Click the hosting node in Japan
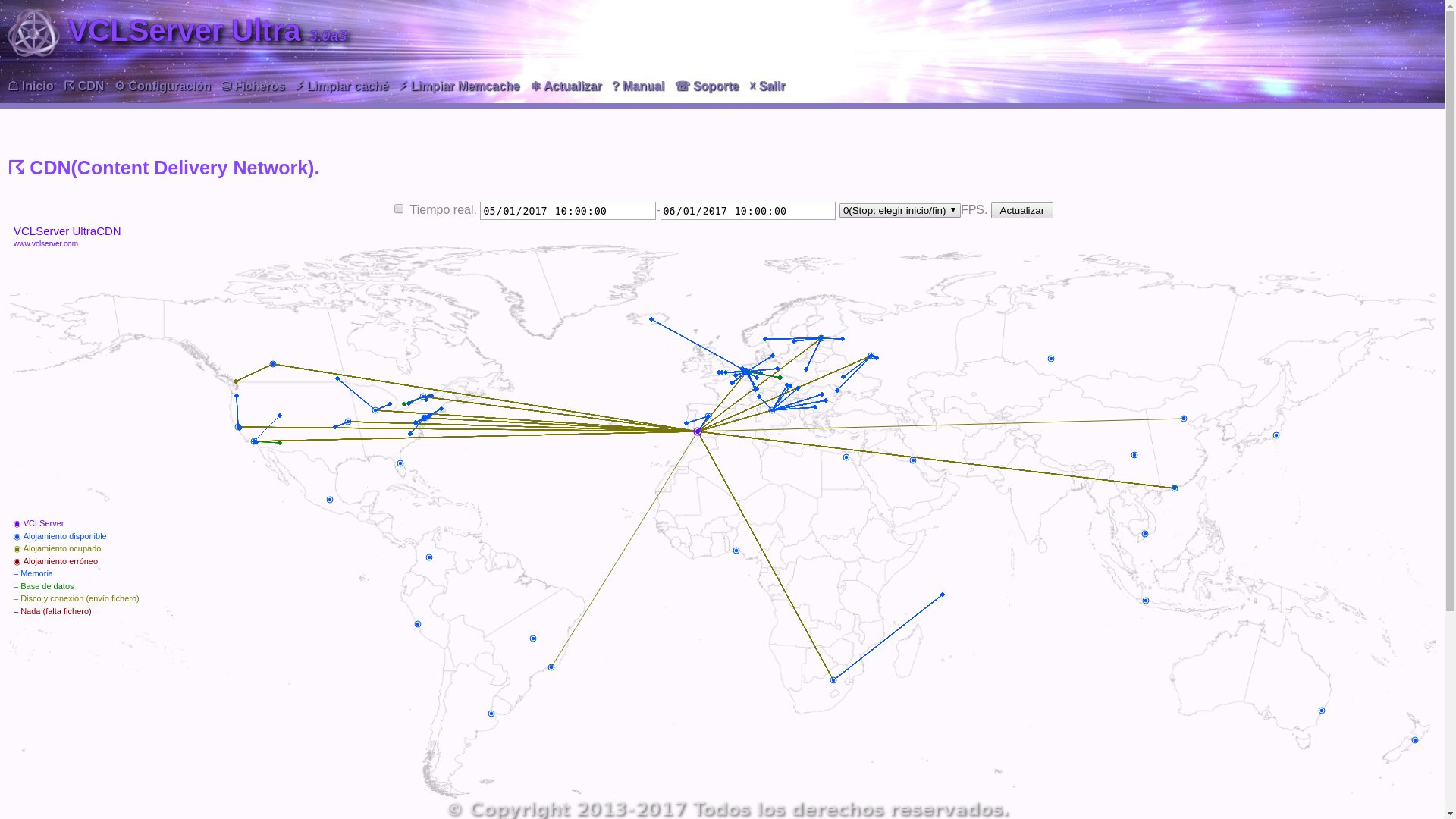 [1276, 435]
